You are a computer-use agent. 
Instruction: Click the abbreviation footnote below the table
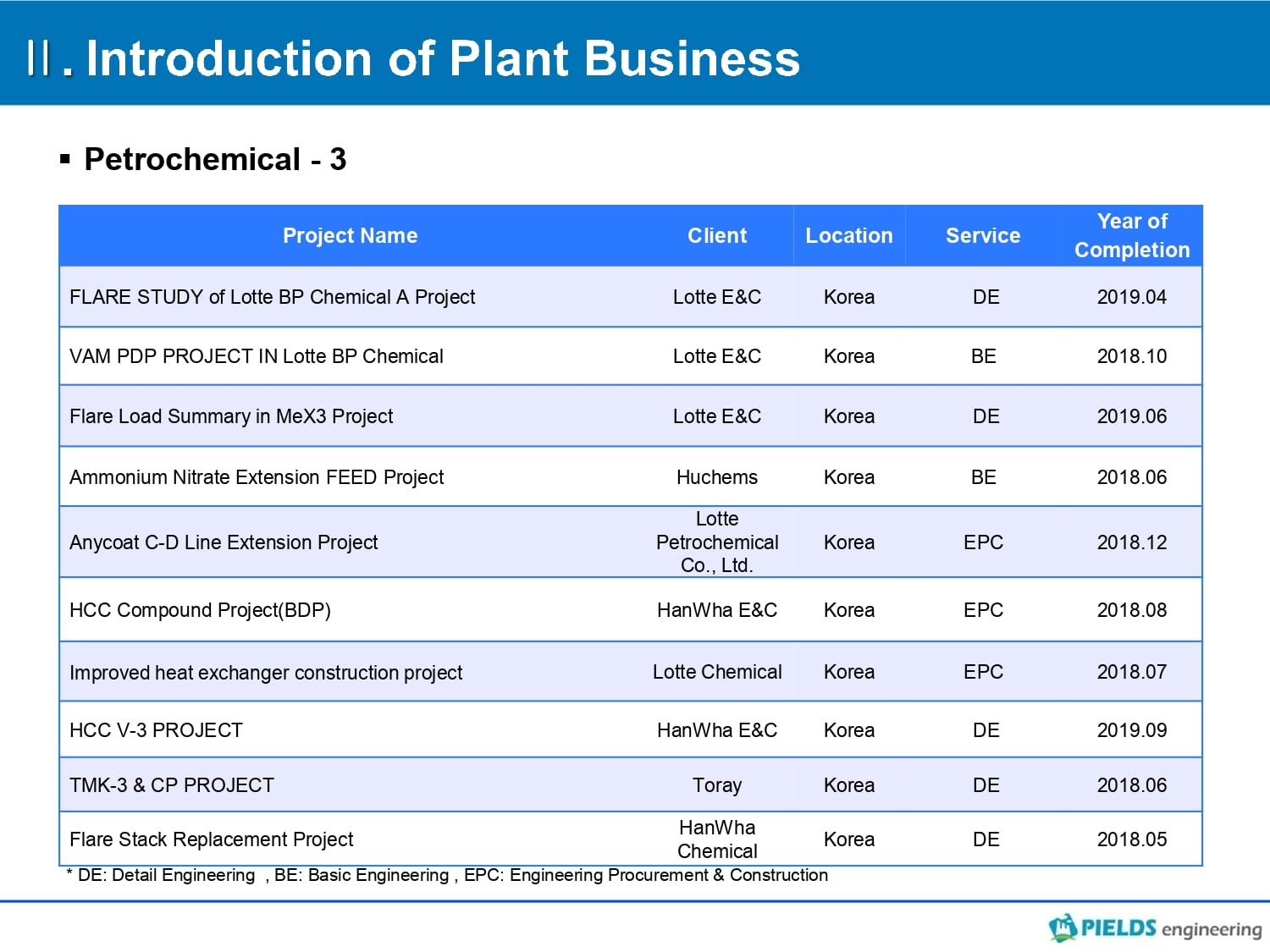click(x=447, y=875)
